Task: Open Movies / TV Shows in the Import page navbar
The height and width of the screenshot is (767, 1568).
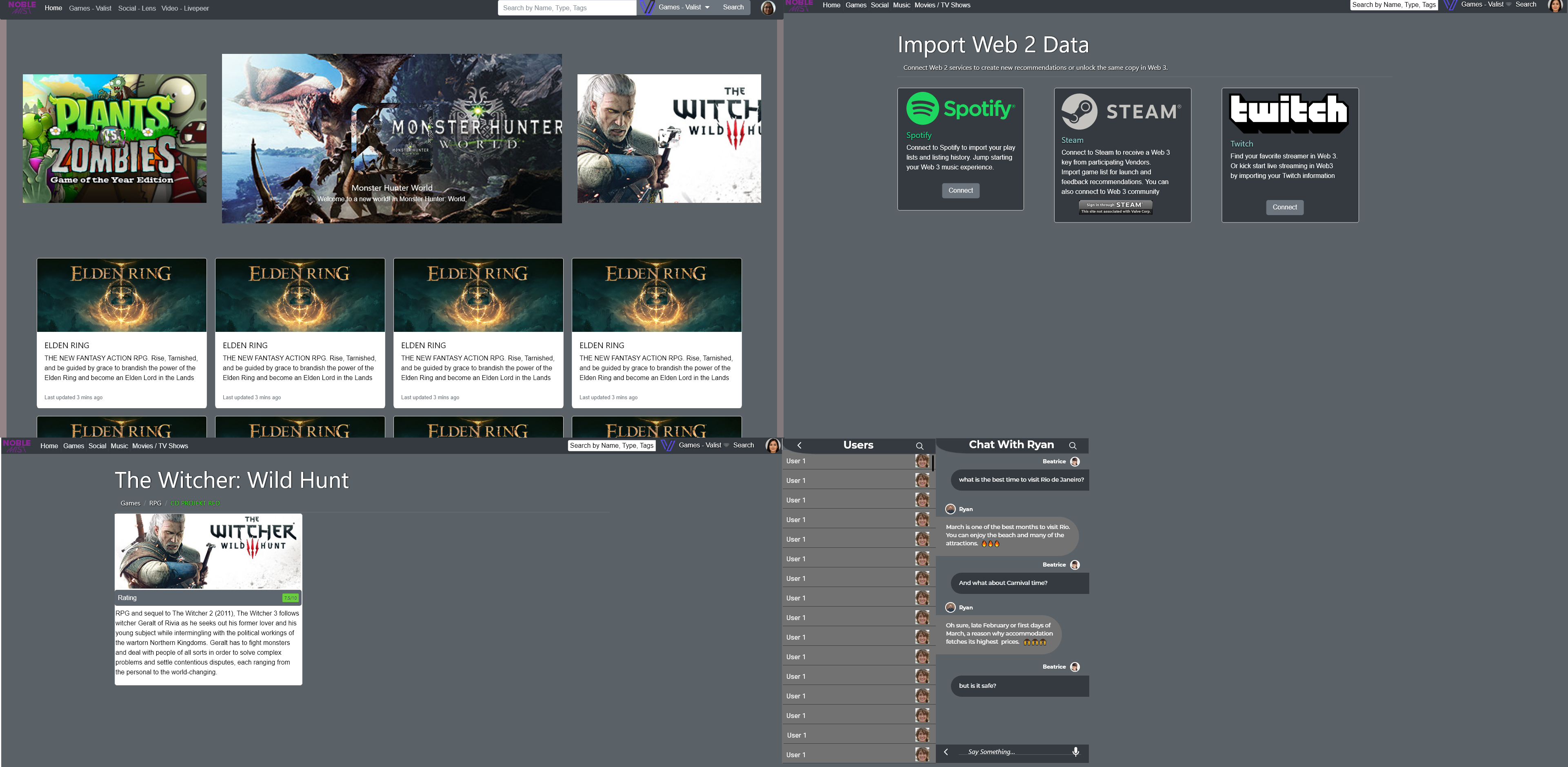Action: [942, 5]
